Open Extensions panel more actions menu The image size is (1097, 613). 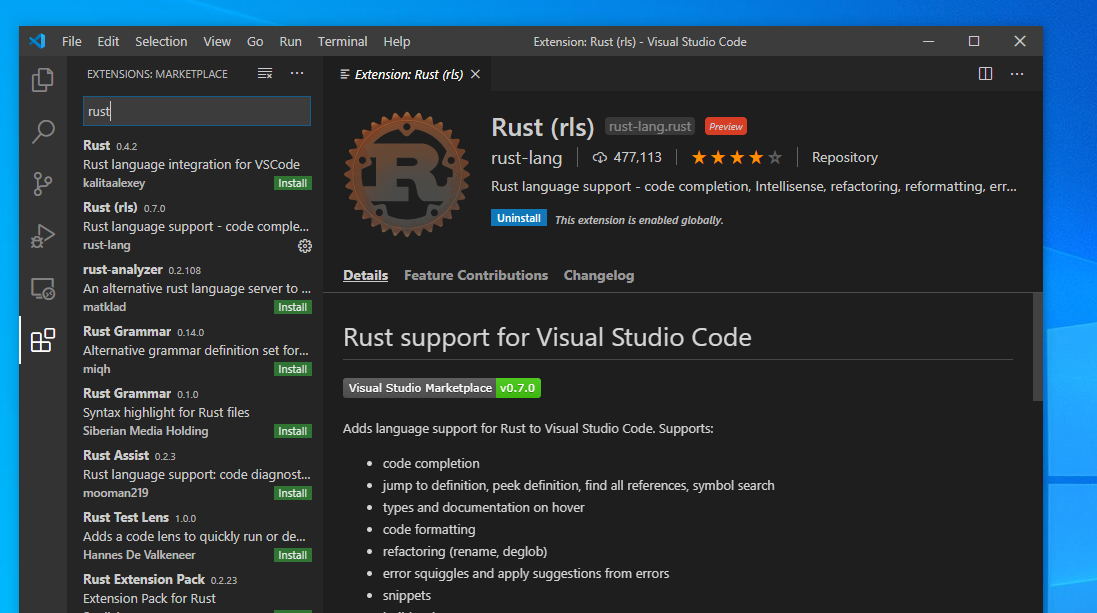[297, 73]
